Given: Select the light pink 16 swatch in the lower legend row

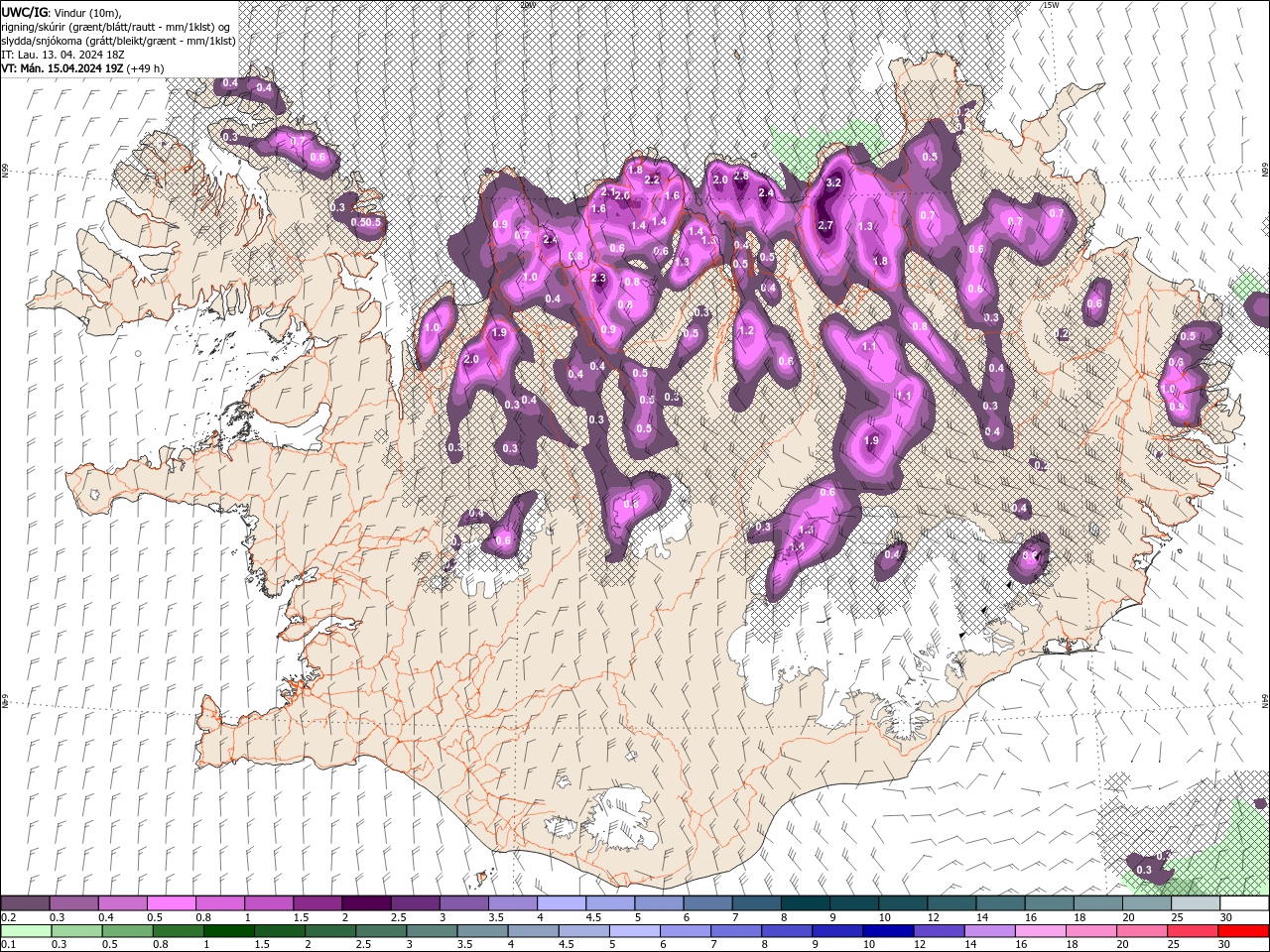Looking at the screenshot, I should pyautogui.click(x=1041, y=931).
